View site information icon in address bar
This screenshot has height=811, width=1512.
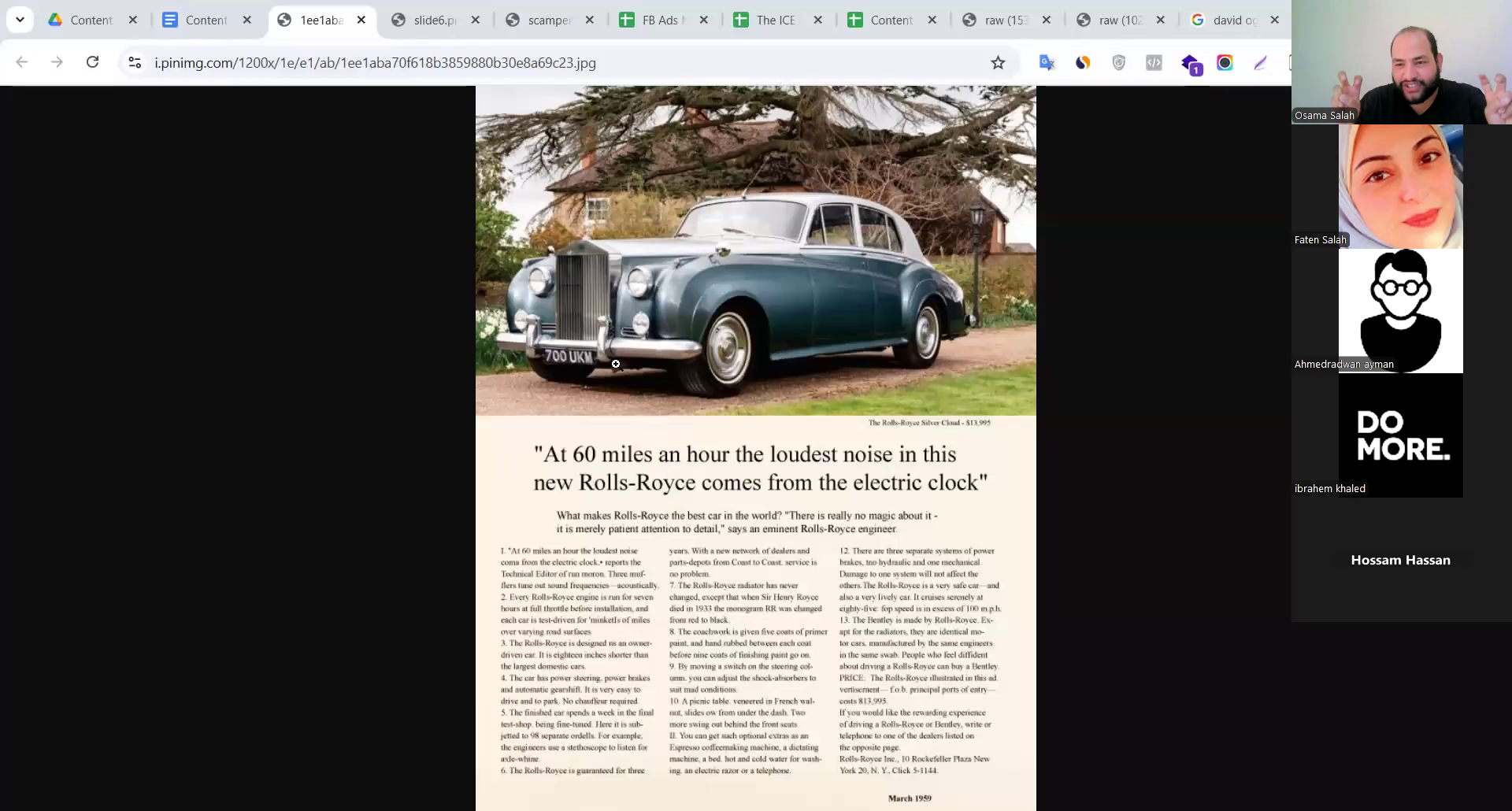coord(135,62)
